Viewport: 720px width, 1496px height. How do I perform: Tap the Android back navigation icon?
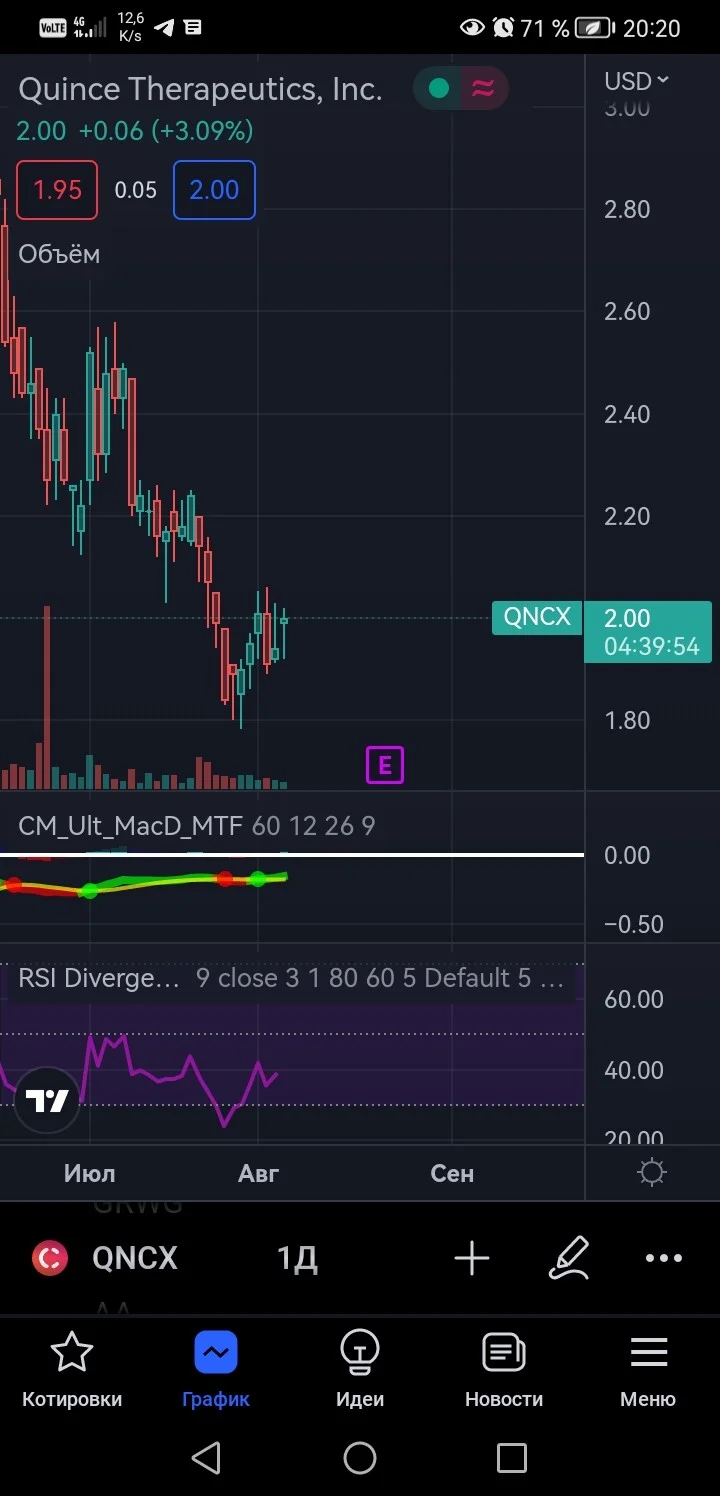point(207,1458)
